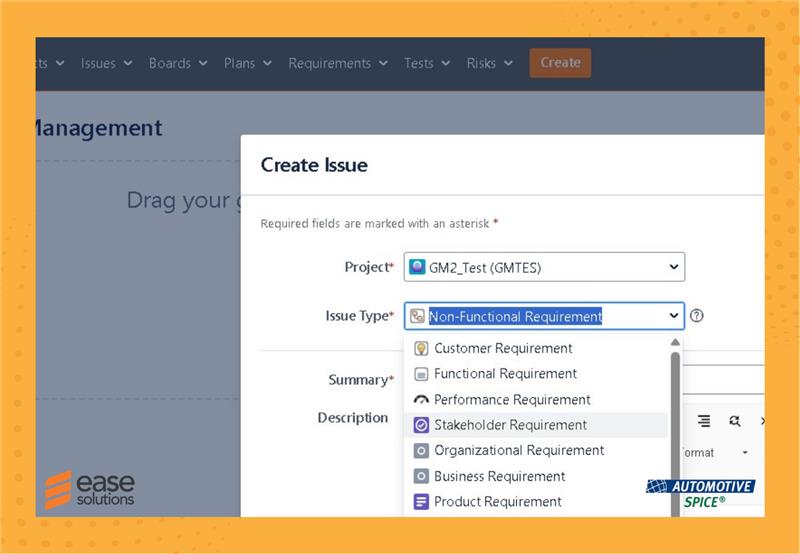The width and height of the screenshot is (800, 554).
Task: Open the Boards menu
Action: pos(177,63)
